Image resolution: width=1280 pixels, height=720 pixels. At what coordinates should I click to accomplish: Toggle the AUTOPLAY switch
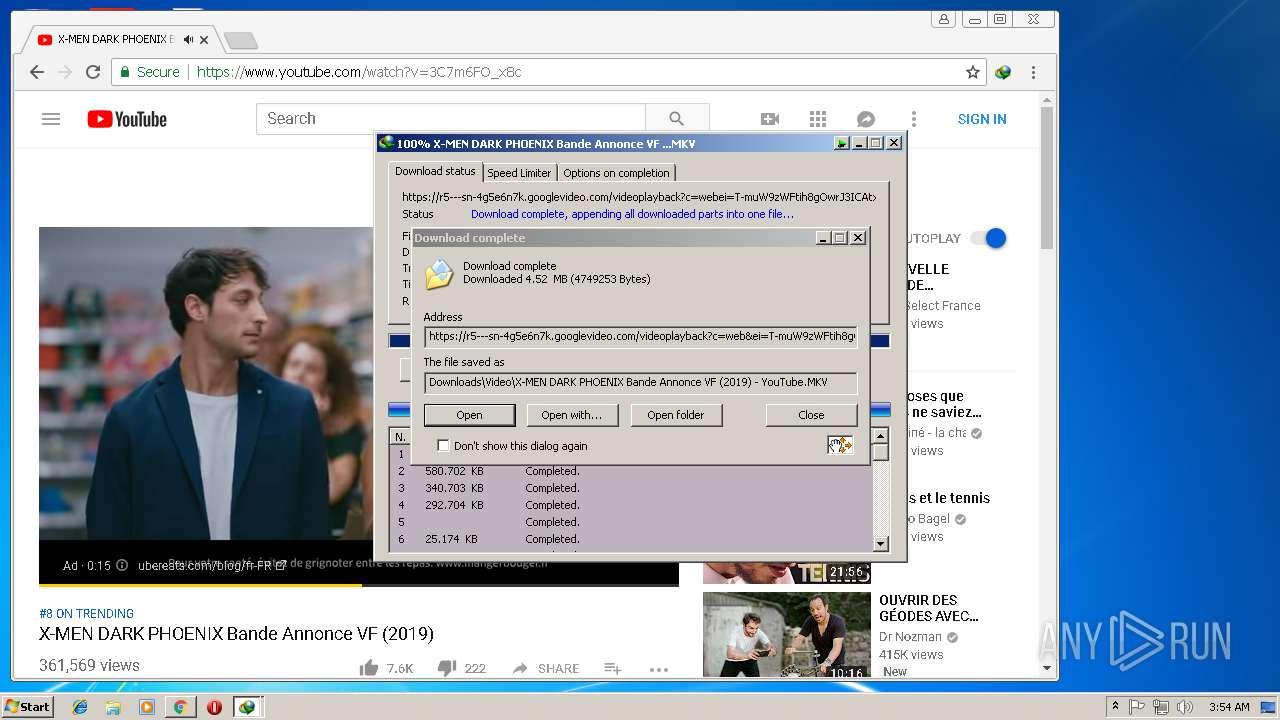[x=988, y=238]
